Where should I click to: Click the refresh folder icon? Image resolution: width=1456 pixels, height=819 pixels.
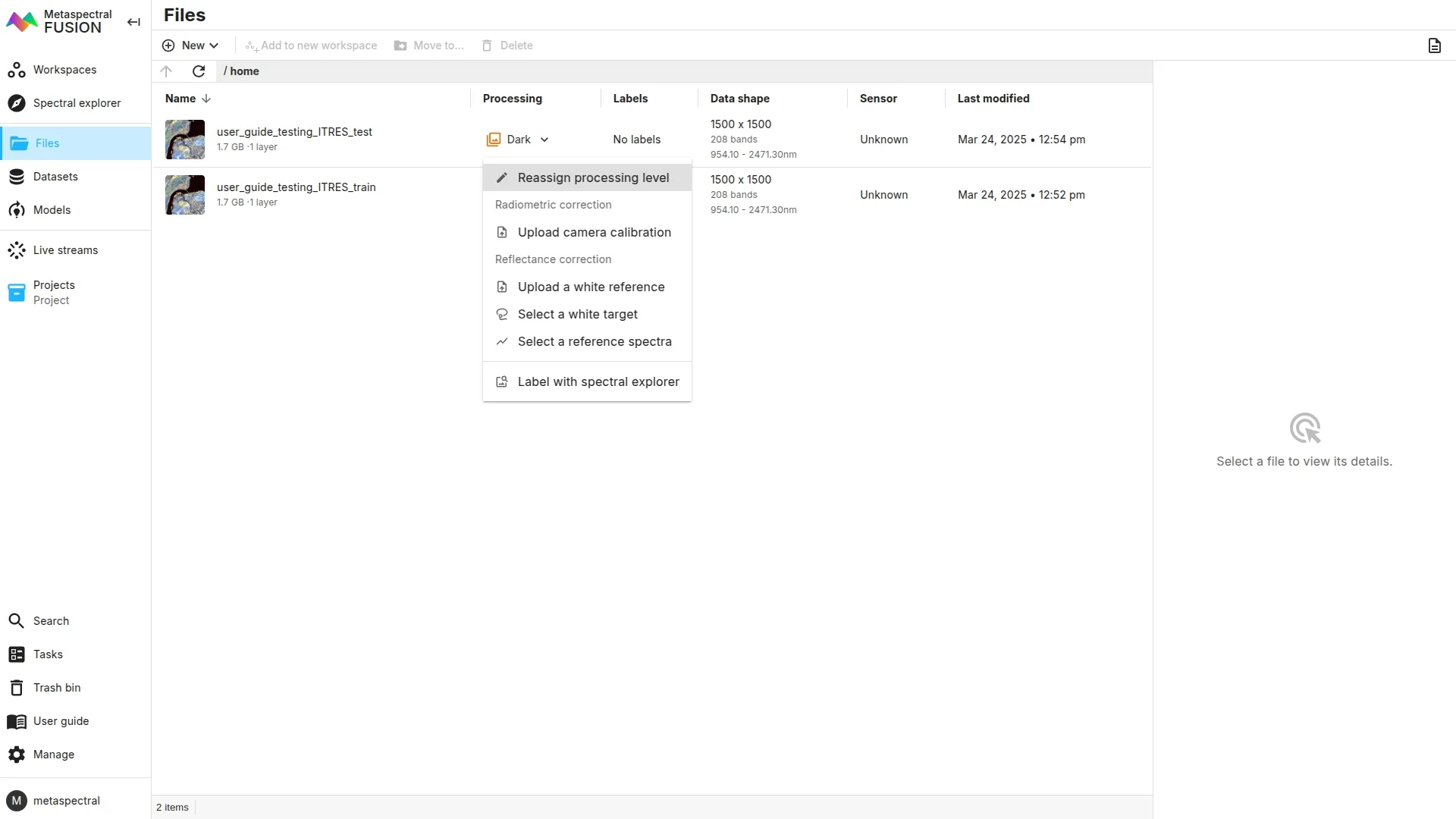point(199,71)
